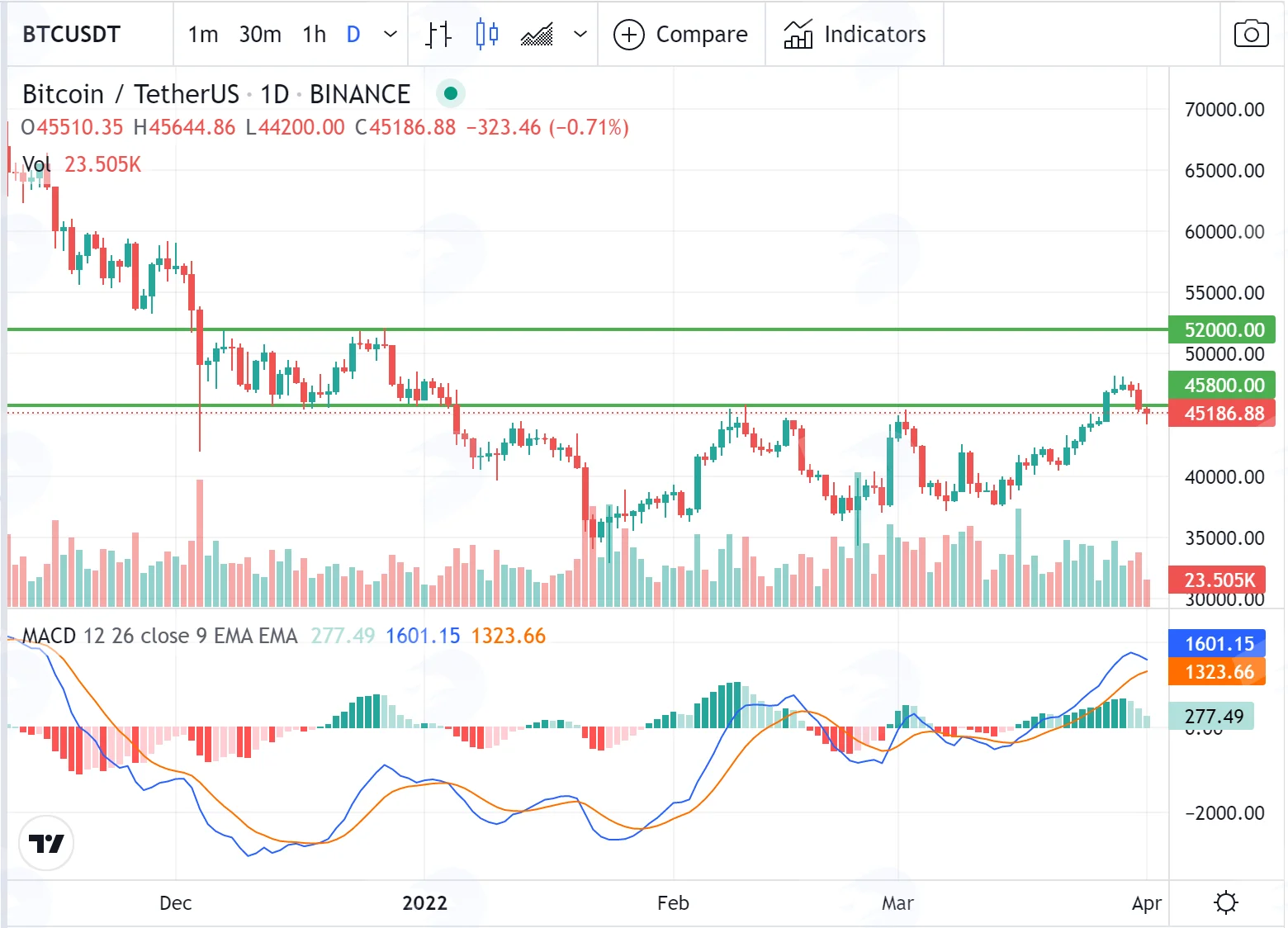Expand the time interval dropdown chevron
This screenshot has height=928, width=1288.
(x=391, y=34)
